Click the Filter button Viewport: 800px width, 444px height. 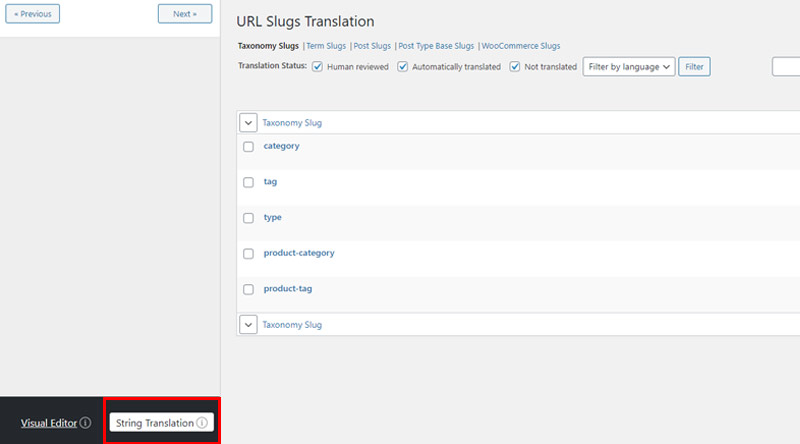pyautogui.click(x=694, y=67)
